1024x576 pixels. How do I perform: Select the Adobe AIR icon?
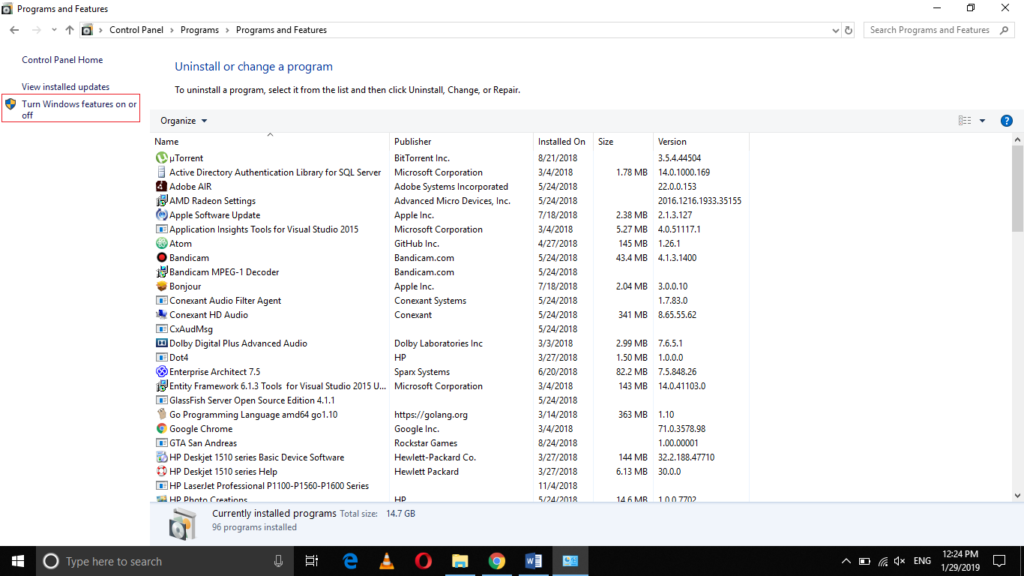pyautogui.click(x=161, y=186)
